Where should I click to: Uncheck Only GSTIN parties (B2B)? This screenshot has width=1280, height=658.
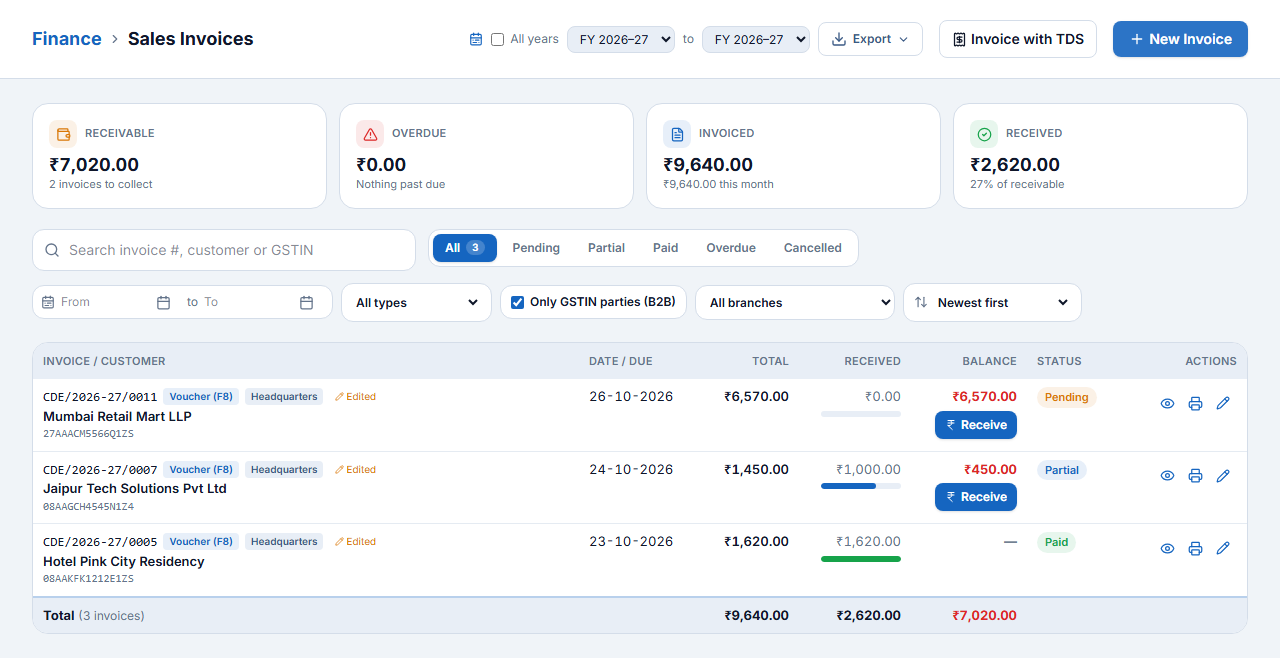coord(517,302)
